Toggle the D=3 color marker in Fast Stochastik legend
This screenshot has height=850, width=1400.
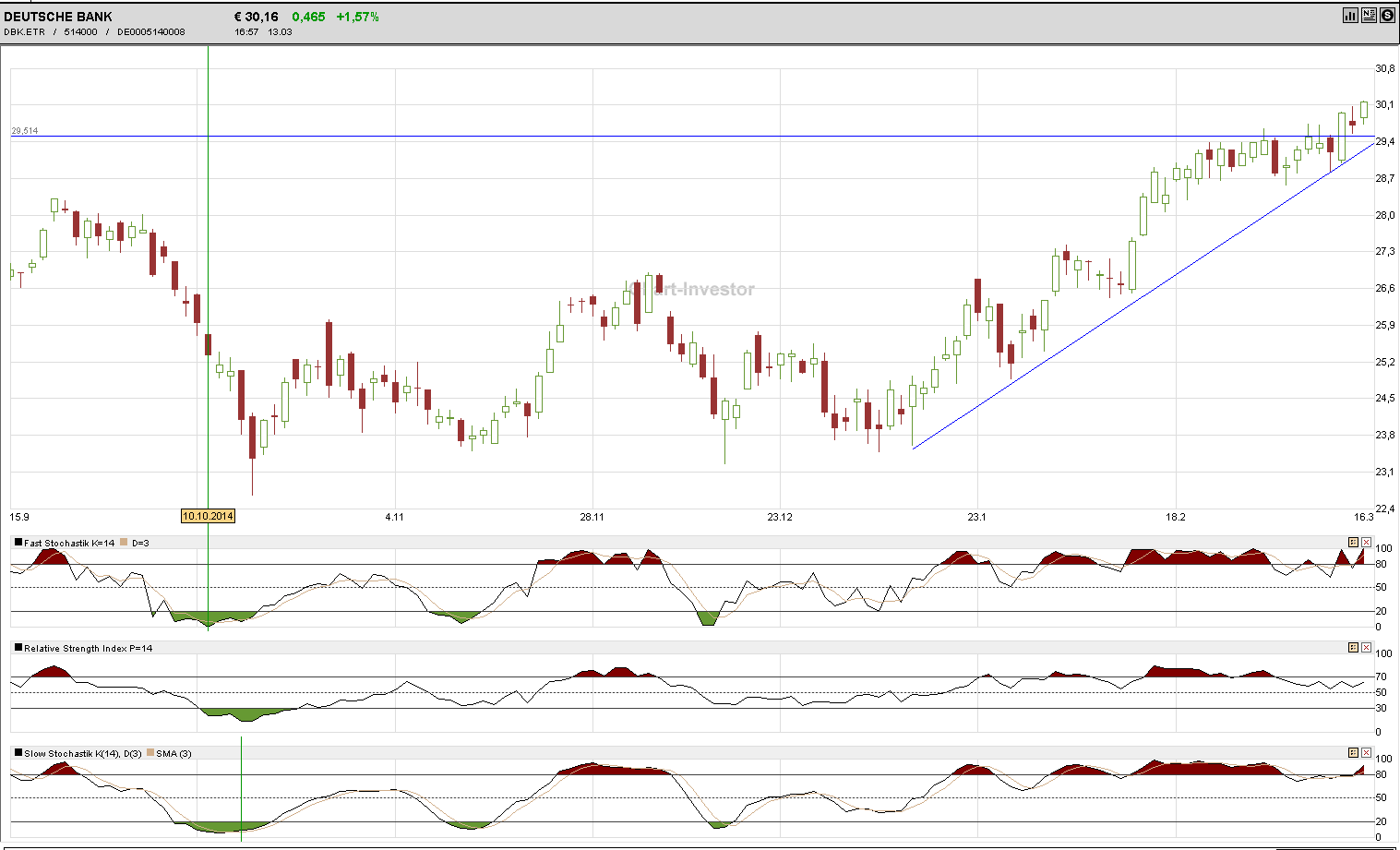tap(125, 543)
